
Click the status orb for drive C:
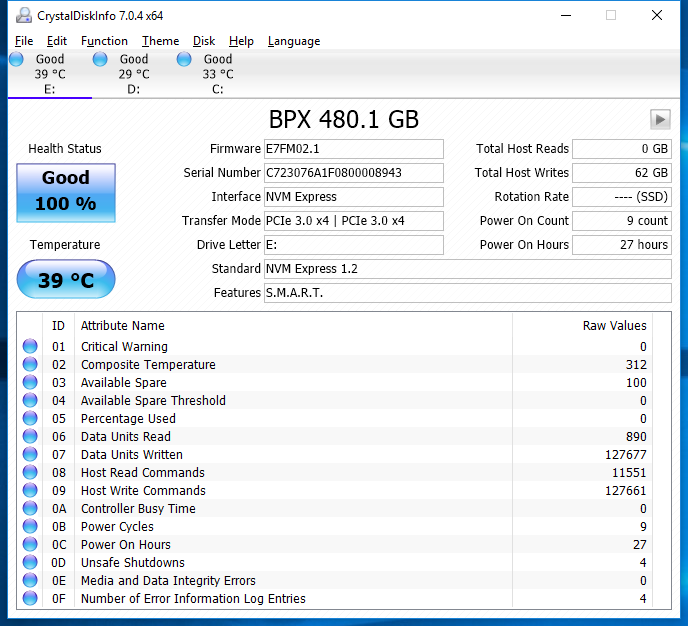tap(184, 60)
